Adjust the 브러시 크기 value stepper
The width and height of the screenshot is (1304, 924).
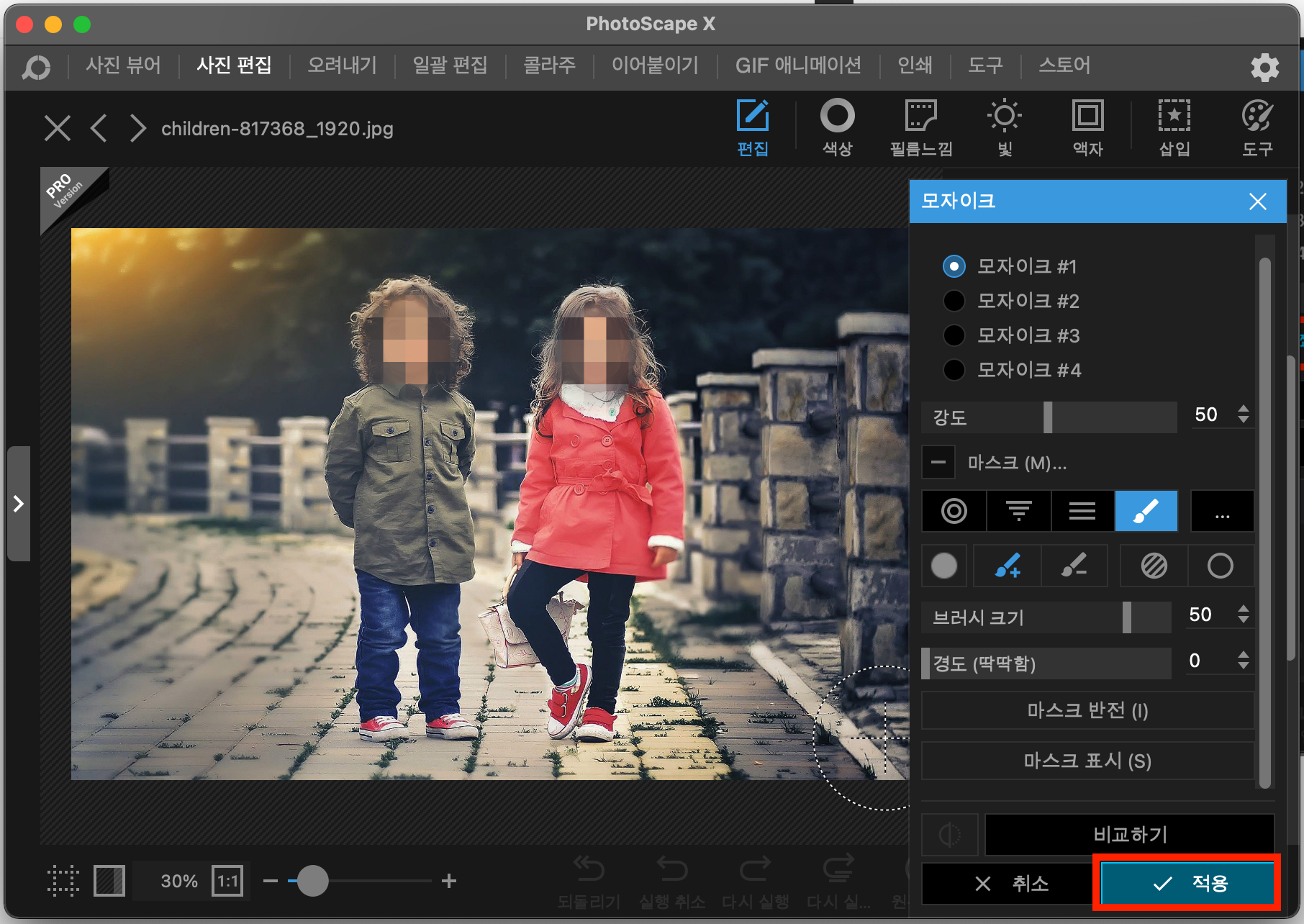[x=1244, y=615]
